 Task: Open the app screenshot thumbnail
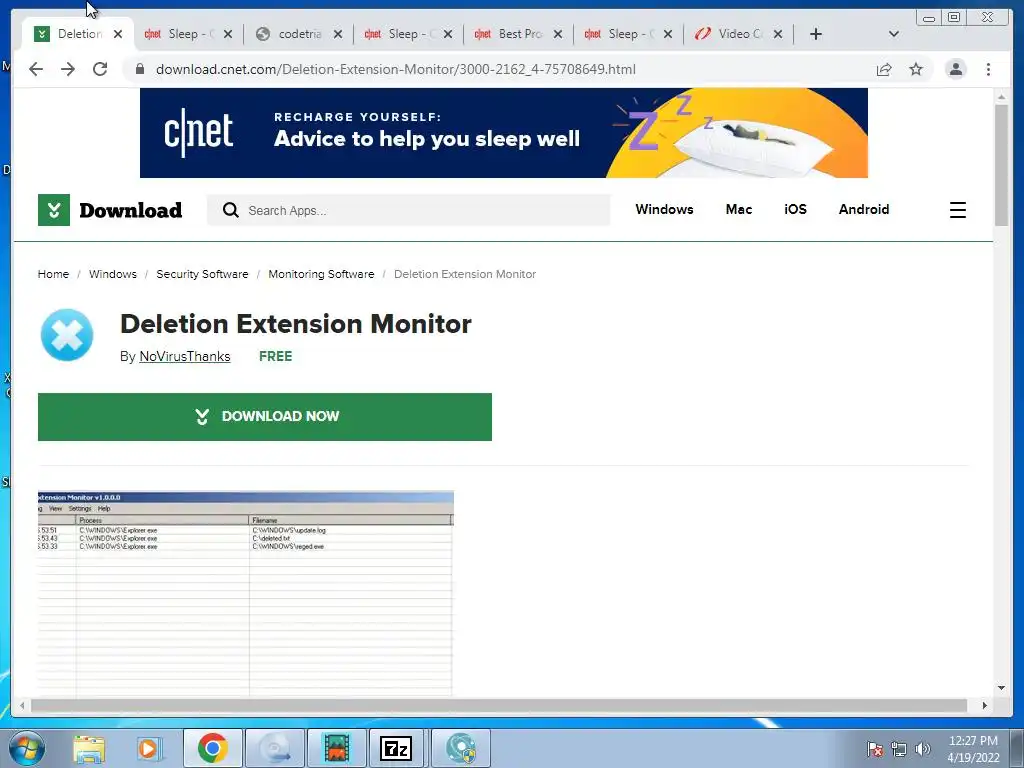pyautogui.click(x=246, y=594)
